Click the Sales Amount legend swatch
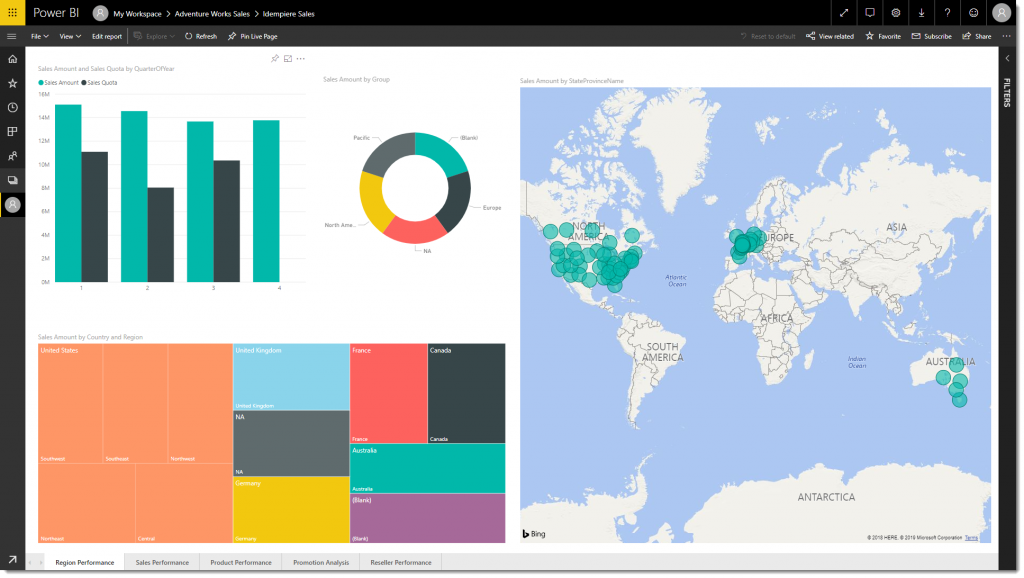This screenshot has width=1024, height=578. [x=41, y=82]
